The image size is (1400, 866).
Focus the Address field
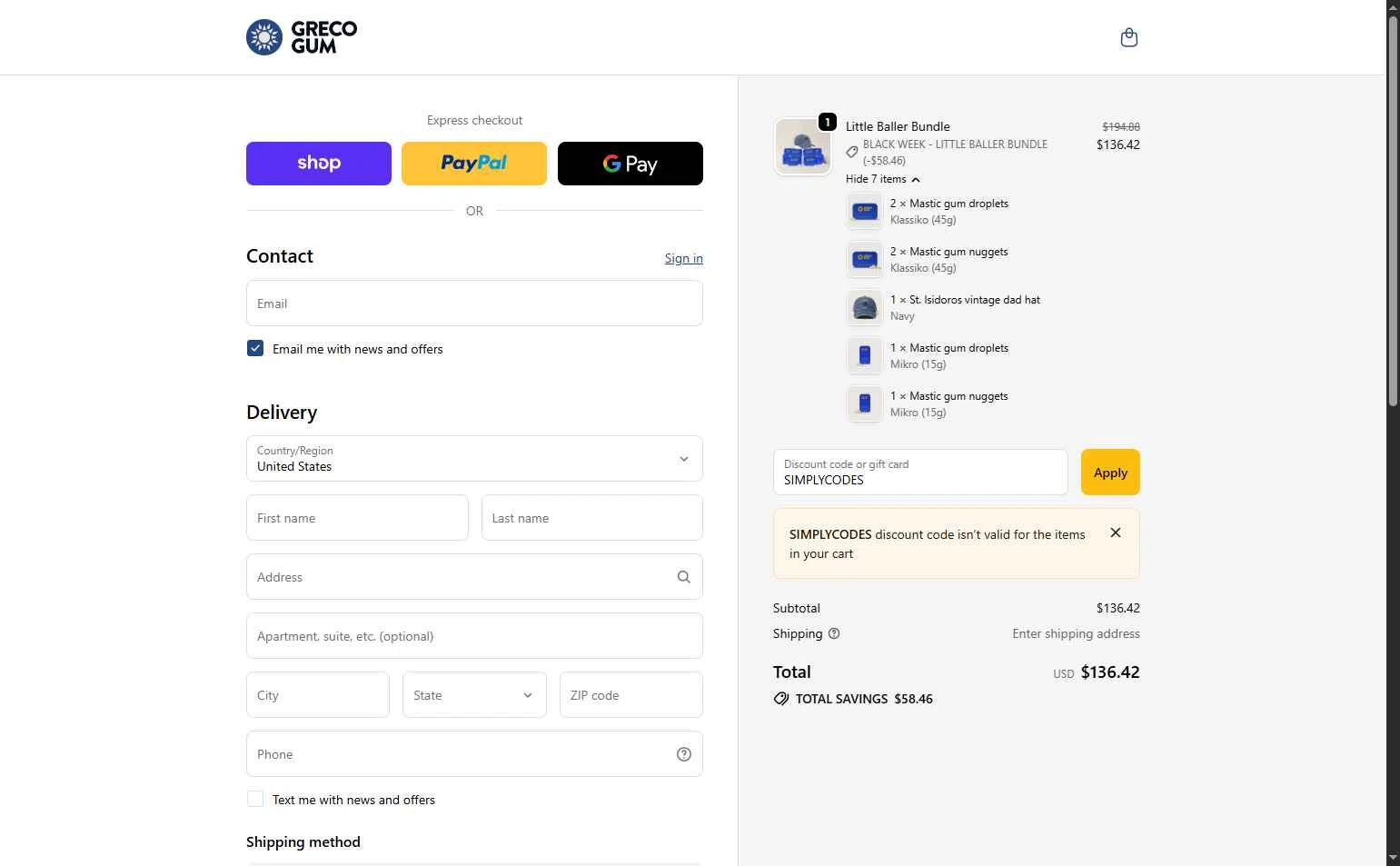pos(474,577)
